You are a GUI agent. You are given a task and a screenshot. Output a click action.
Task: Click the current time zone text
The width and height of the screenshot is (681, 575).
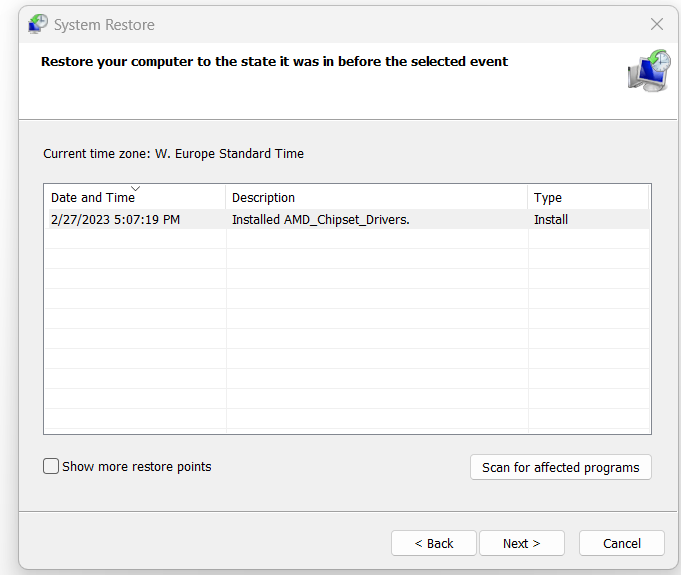click(x=173, y=154)
